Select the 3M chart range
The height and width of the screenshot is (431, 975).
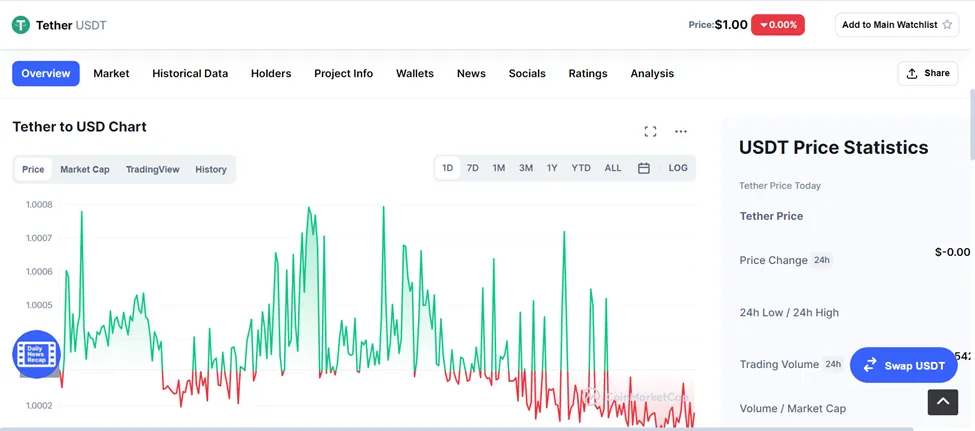coord(526,168)
